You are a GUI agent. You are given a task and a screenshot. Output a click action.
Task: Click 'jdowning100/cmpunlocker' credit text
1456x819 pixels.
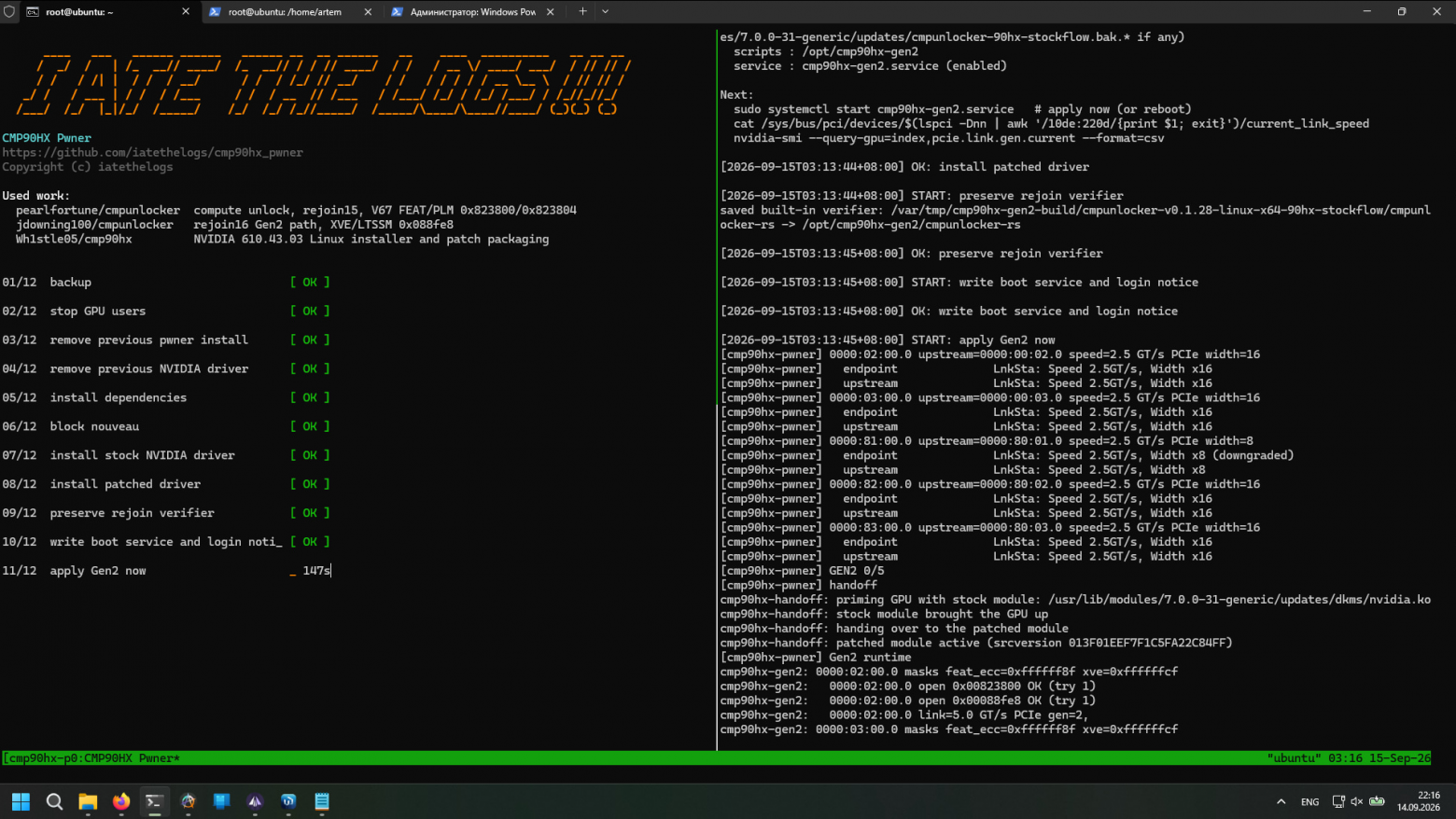(x=94, y=225)
